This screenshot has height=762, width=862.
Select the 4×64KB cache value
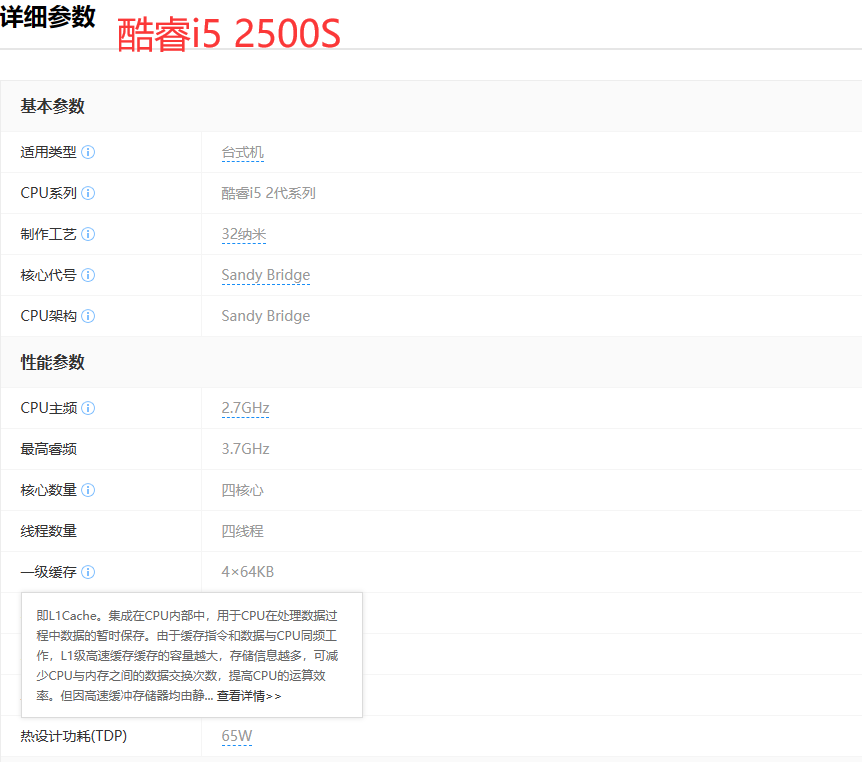click(x=247, y=572)
